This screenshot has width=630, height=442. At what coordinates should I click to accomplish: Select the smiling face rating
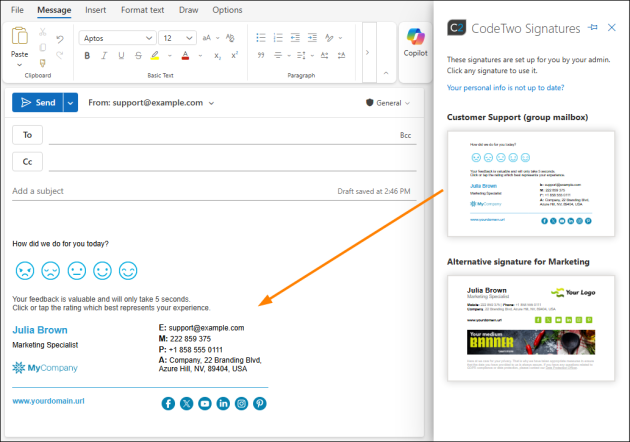coord(102,270)
